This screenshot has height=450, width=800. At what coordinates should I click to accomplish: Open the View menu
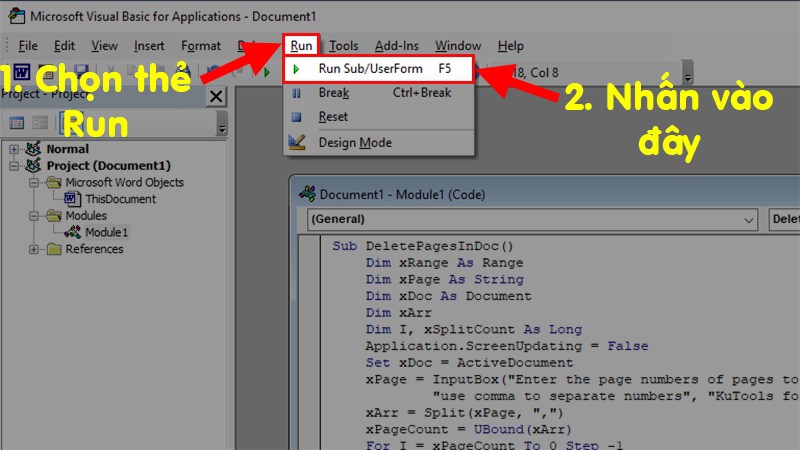[104, 45]
